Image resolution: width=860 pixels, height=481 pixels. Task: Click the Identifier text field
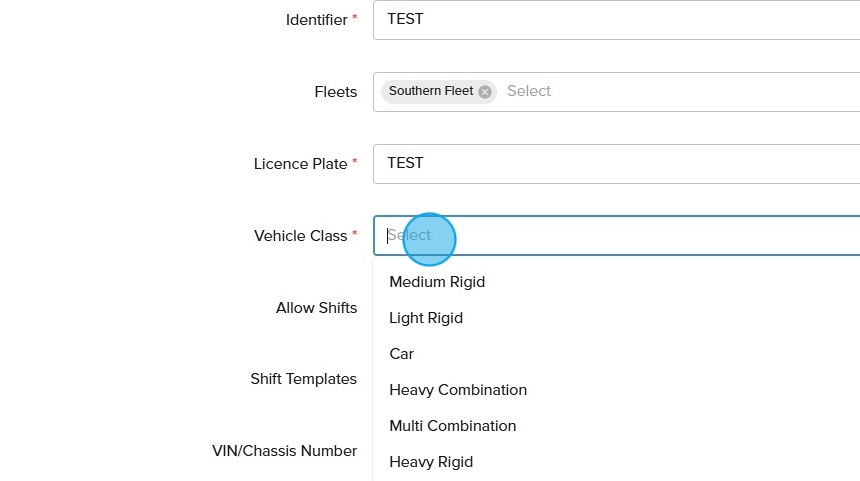(615, 19)
